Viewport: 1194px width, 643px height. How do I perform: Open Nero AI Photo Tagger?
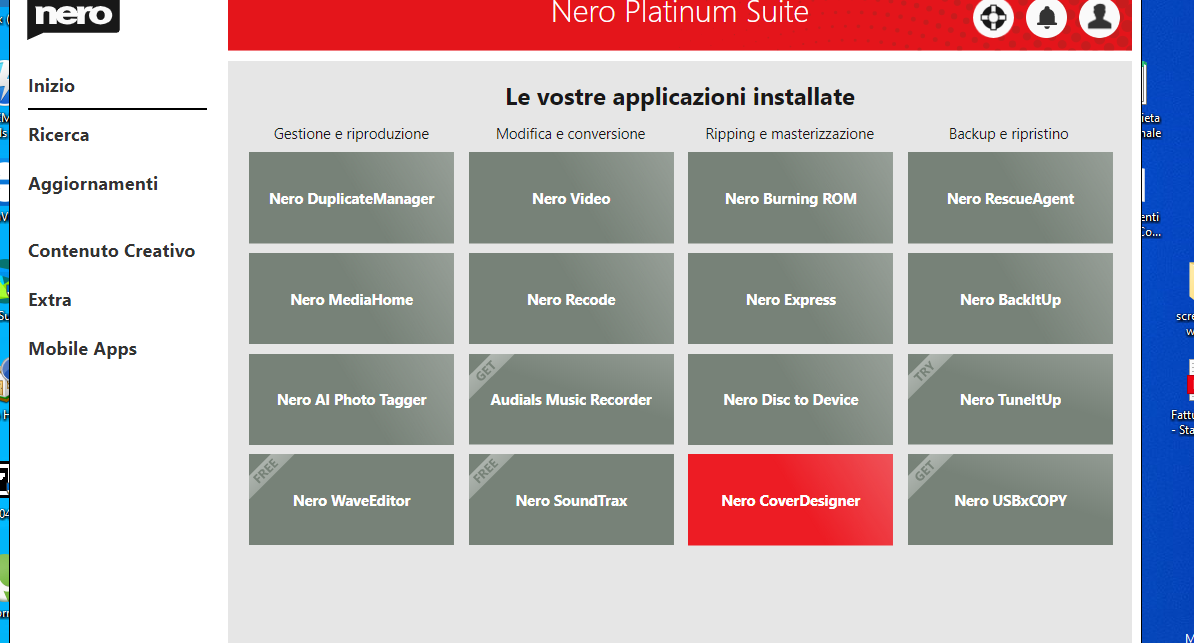pyautogui.click(x=351, y=399)
